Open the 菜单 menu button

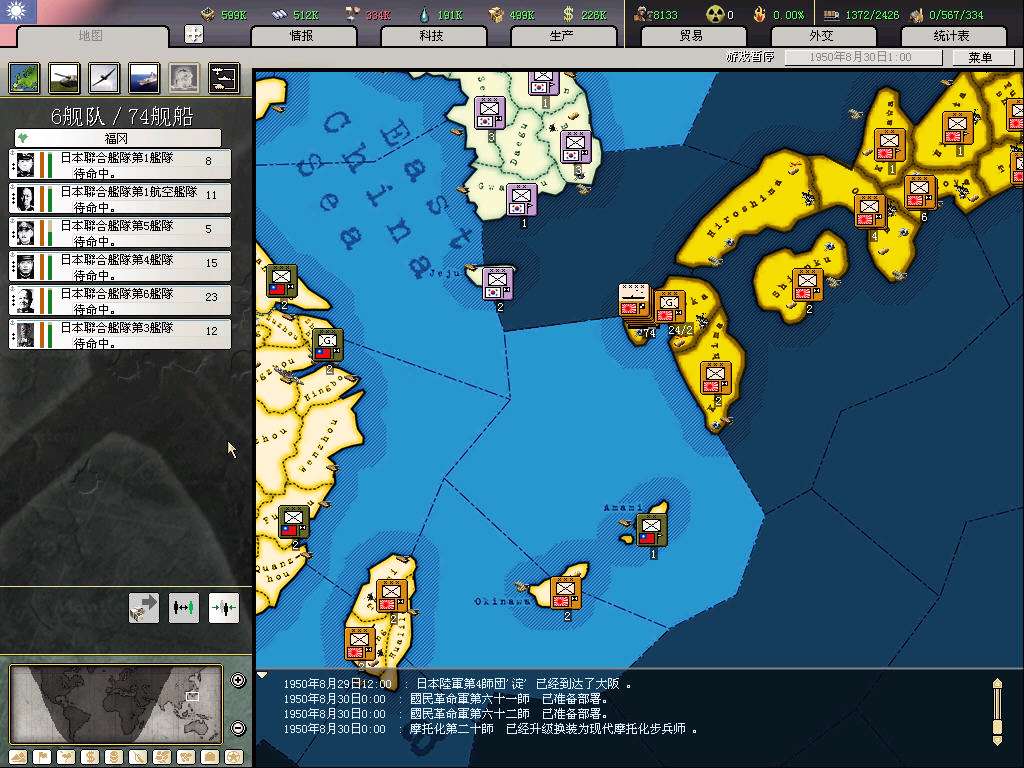pos(980,58)
